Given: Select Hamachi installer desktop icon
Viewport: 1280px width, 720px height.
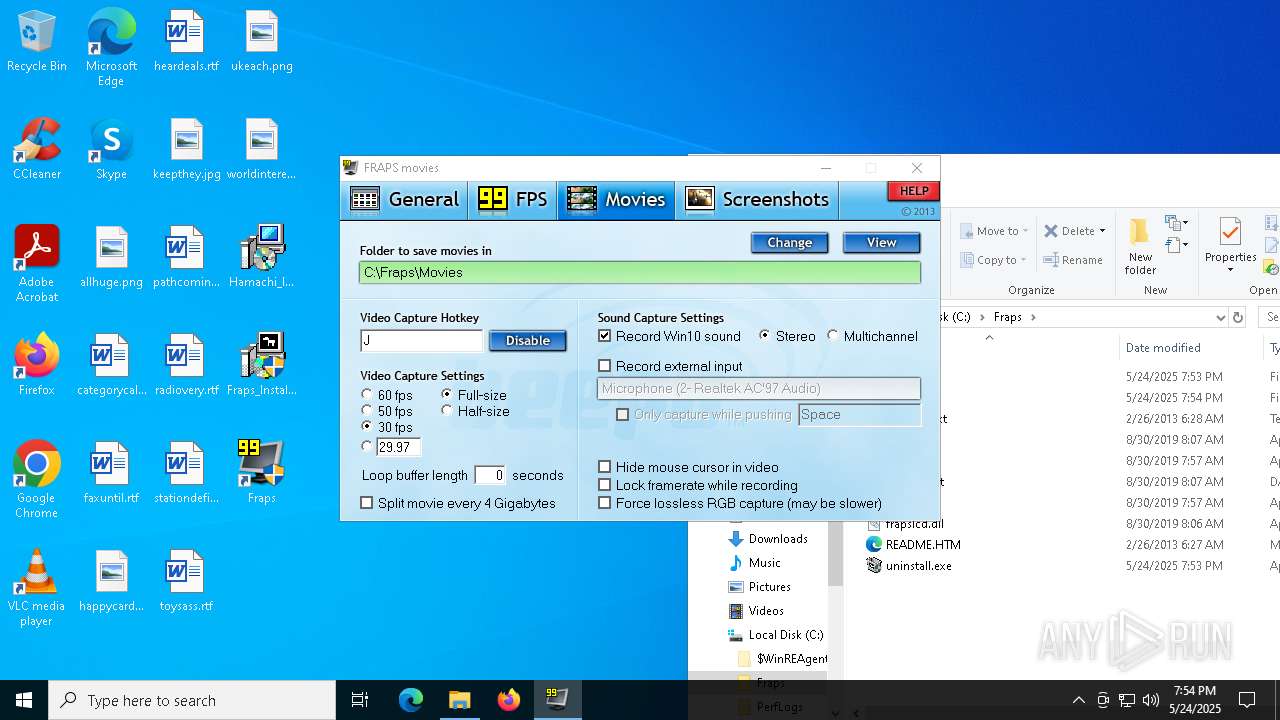Looking at the screenshot, I should pos(262,258).
